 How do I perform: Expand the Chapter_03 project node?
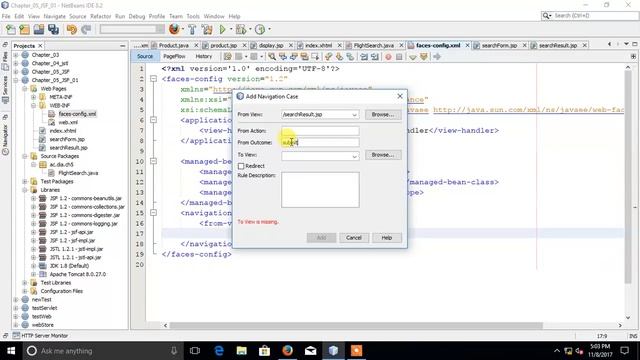pos(16,55)
